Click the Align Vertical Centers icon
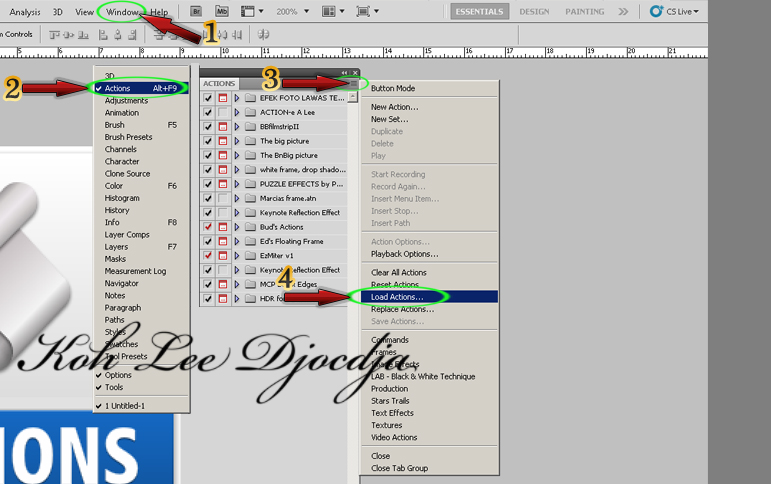This screenshot has height=484, width=771. 69,34
